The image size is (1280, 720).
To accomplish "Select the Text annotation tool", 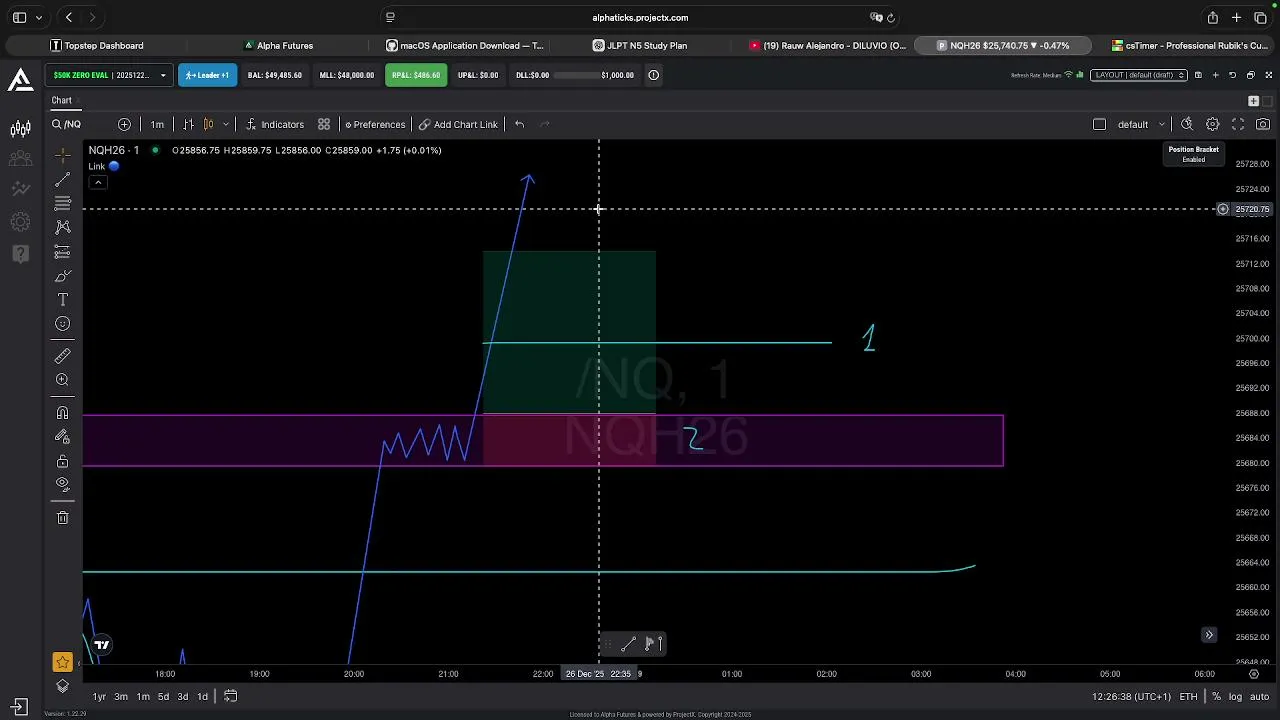I will pyautogui.click(x=62, y=300).
